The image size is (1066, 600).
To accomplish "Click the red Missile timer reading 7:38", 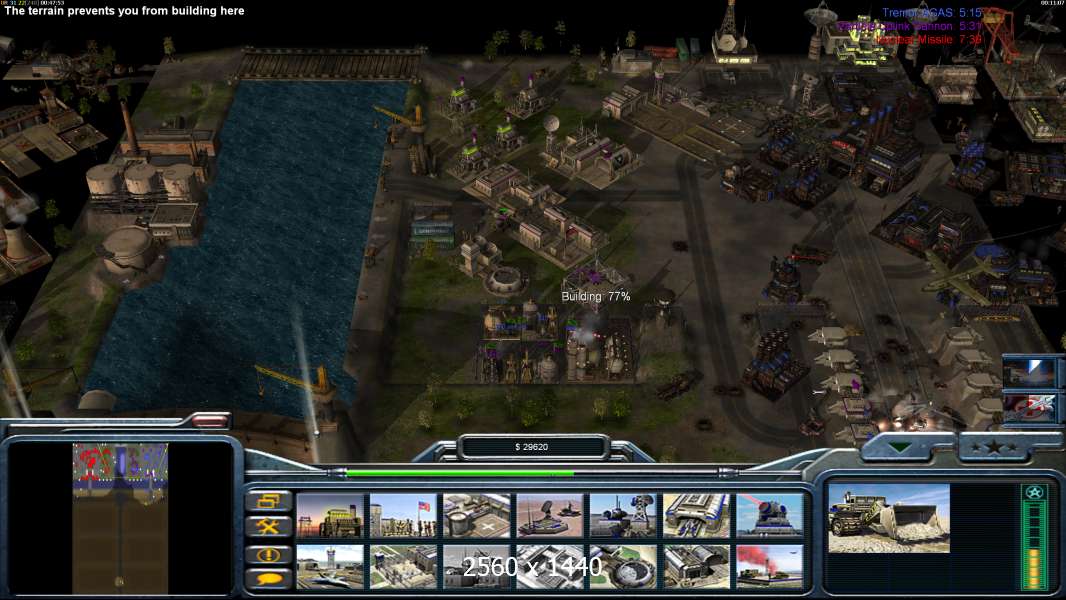I will tap(929, 39).
